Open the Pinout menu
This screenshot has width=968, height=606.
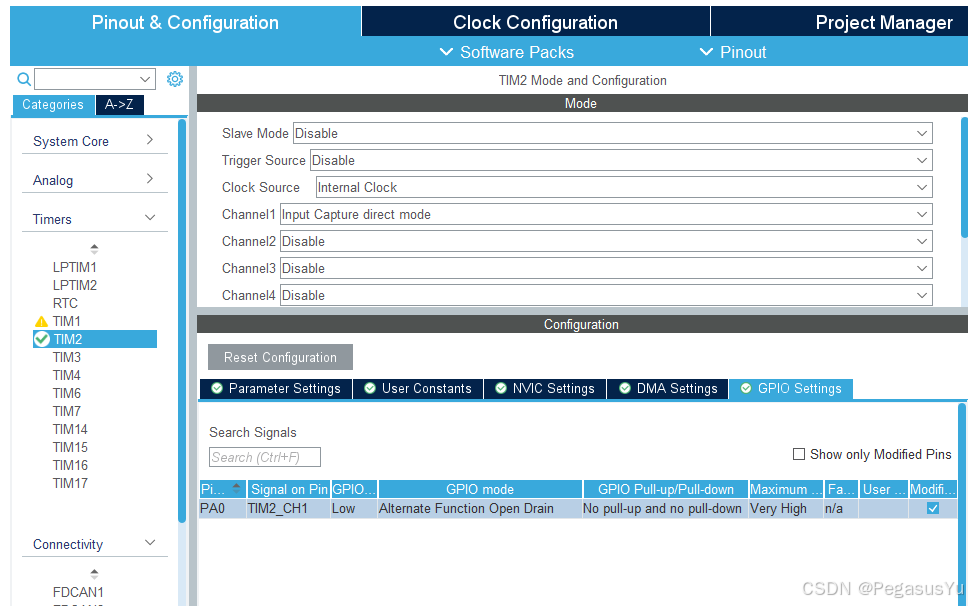(733, 52)
